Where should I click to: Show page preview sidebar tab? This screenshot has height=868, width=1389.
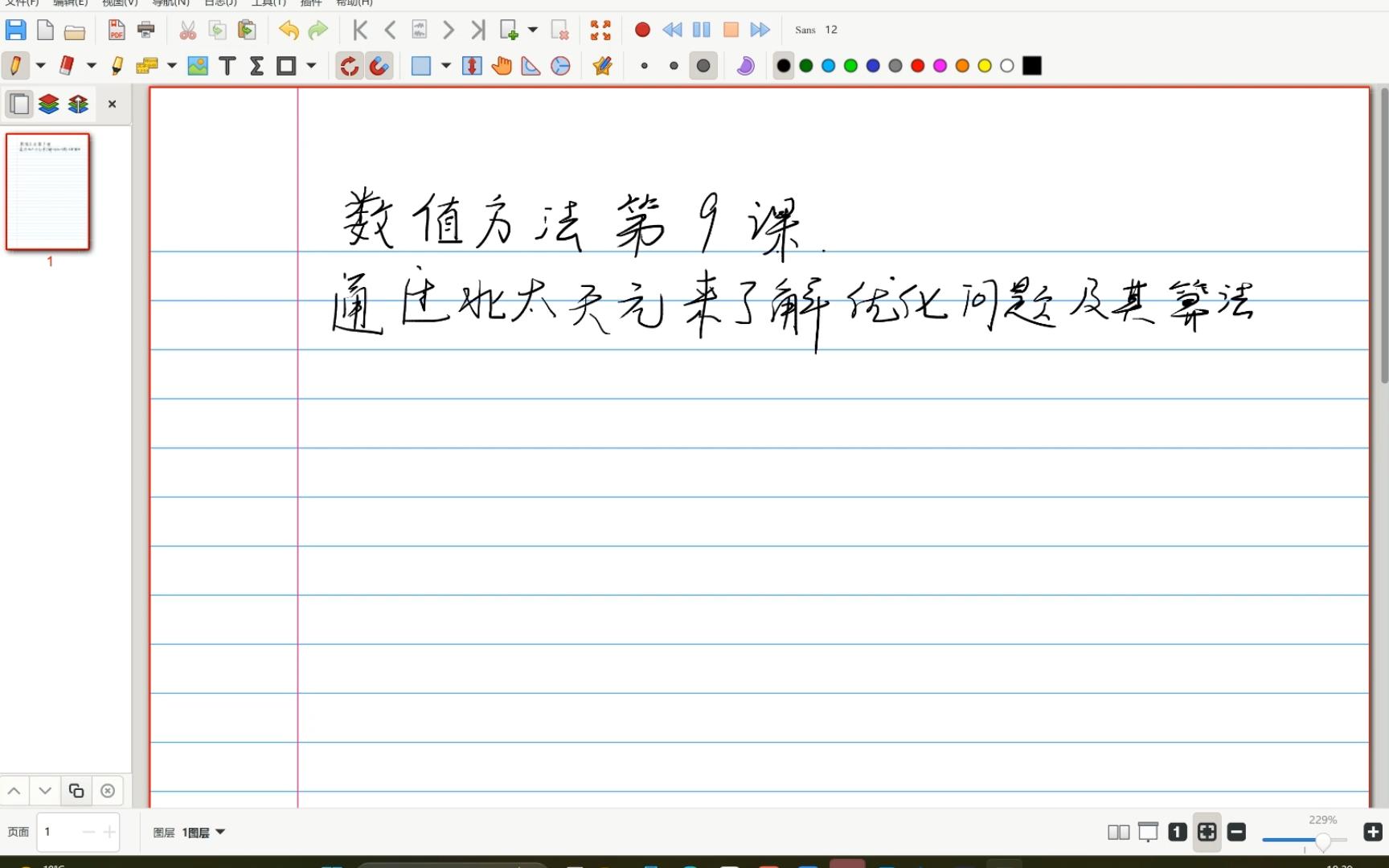19,104
